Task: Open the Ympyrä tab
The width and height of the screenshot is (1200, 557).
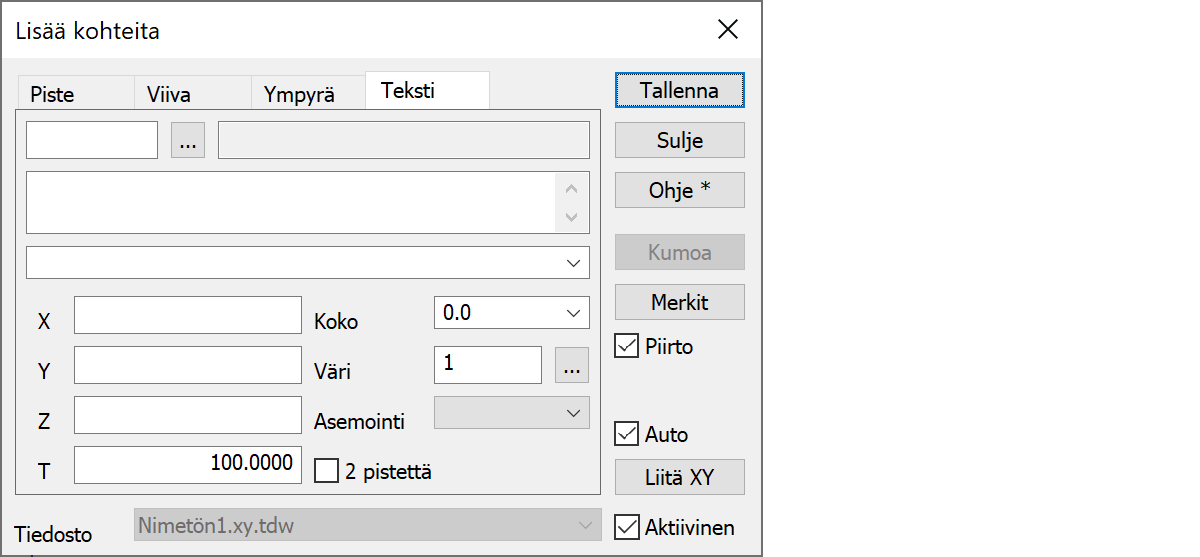Action: click(299, 95)
